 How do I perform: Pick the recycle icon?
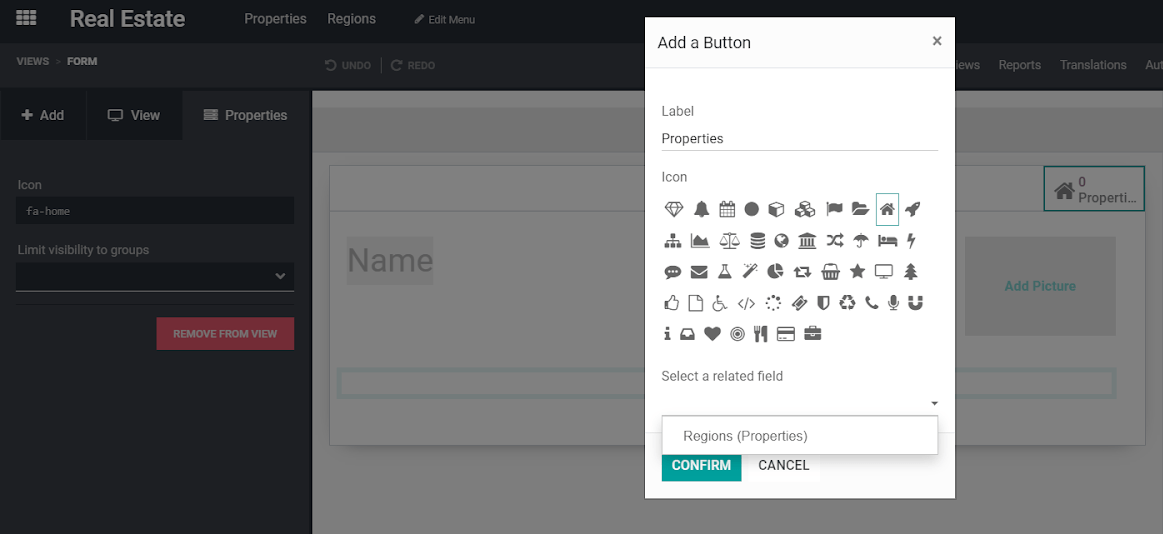pyautogui.click(x=847, y=302)
